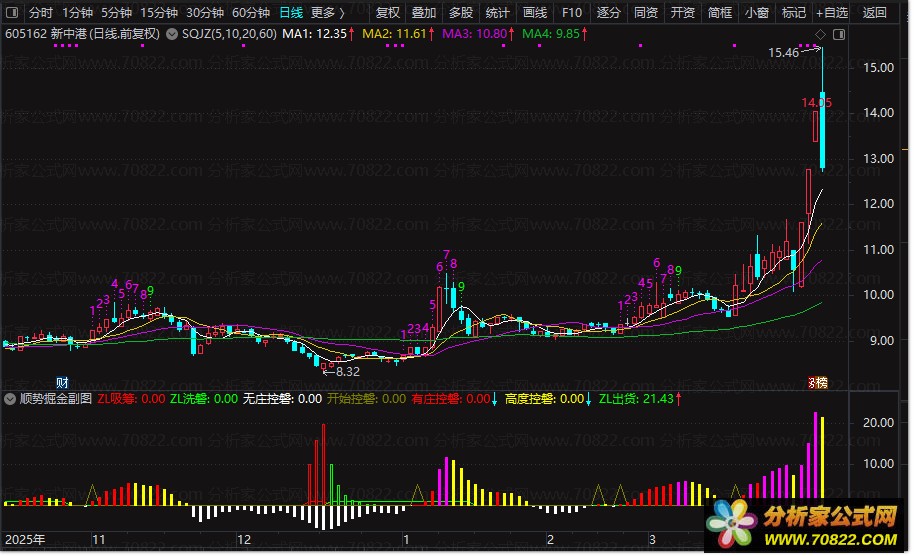Viewport: 914px width, 556px height.
Task: Open the 复权 adjustment menu
Action: point(388,12)
